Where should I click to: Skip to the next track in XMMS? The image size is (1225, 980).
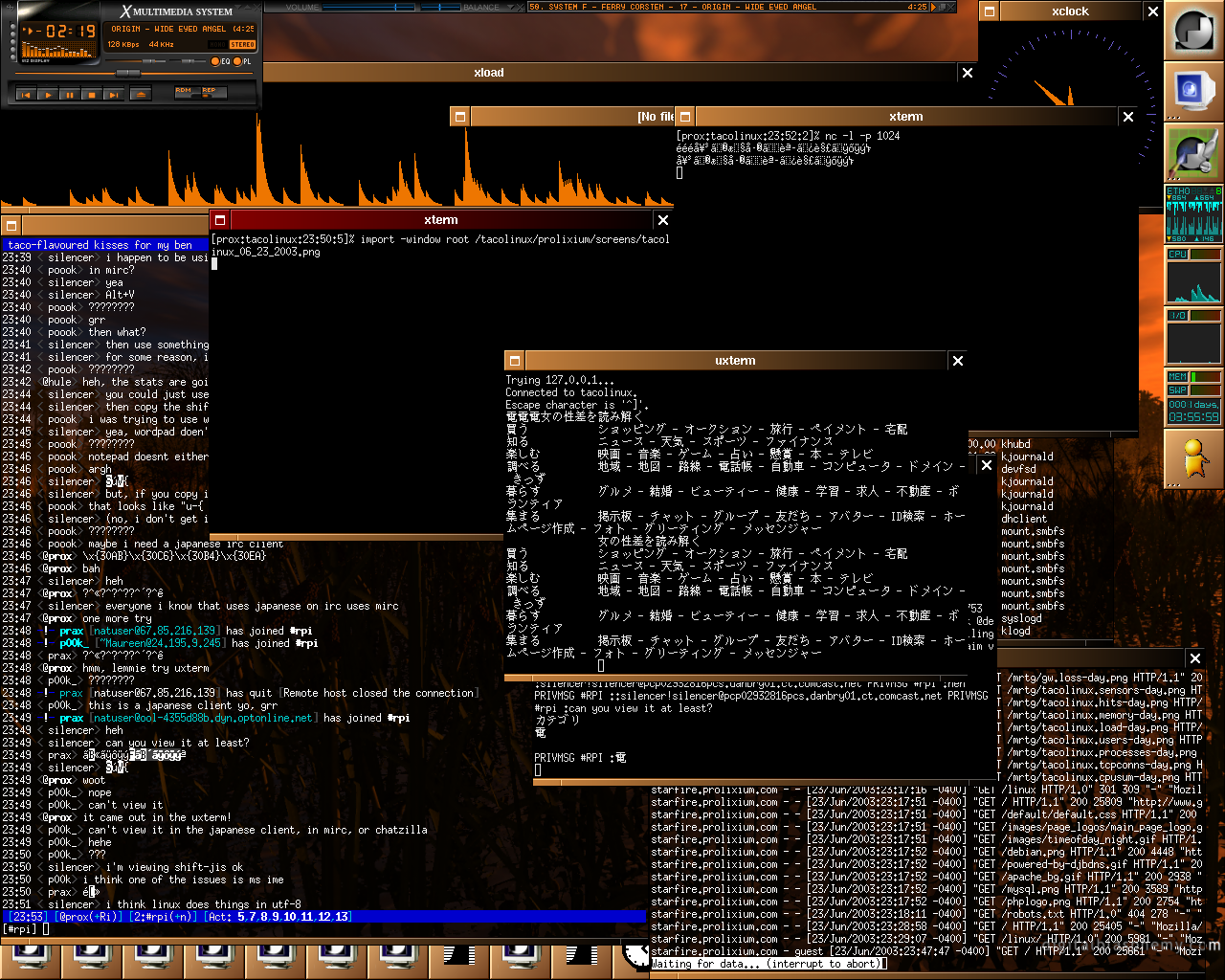click(x=114, y=95)
